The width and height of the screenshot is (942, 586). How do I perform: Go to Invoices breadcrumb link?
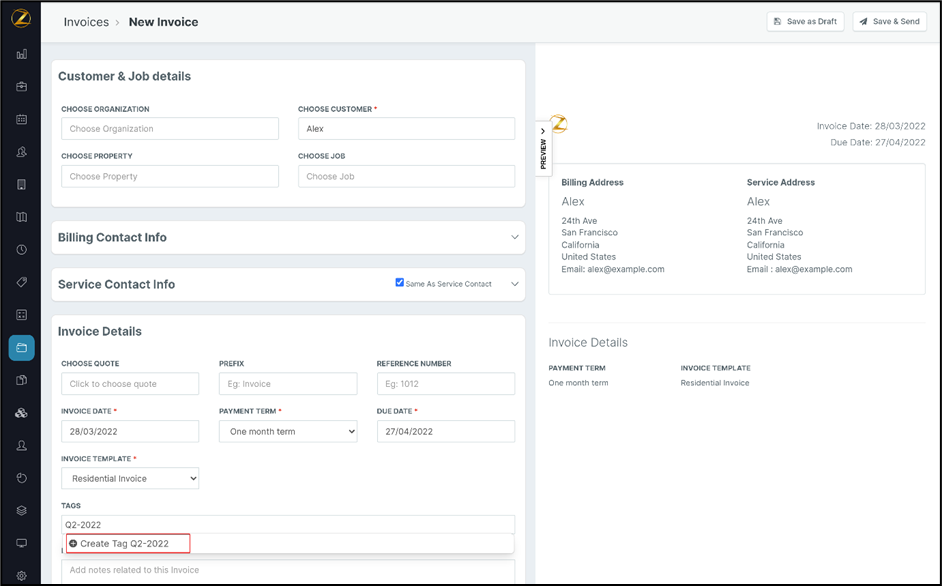pos(86,22)
